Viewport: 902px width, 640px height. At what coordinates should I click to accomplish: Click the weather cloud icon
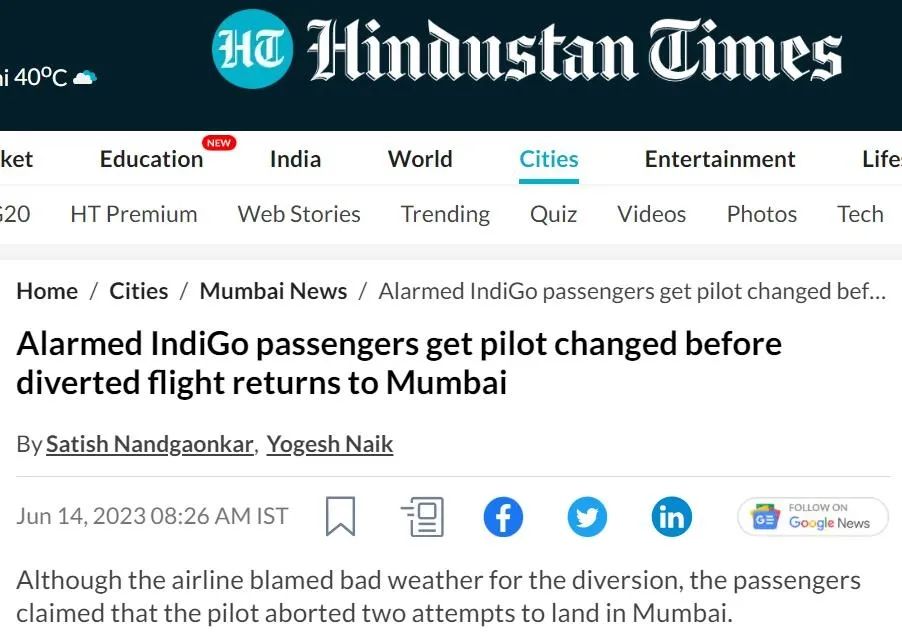85,78
